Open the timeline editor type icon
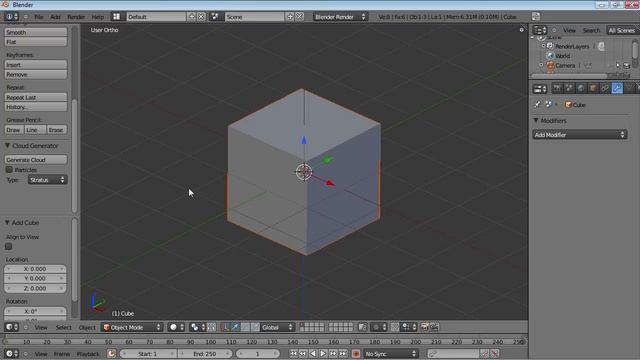640x360 pixels. click(x=11, y=354)
